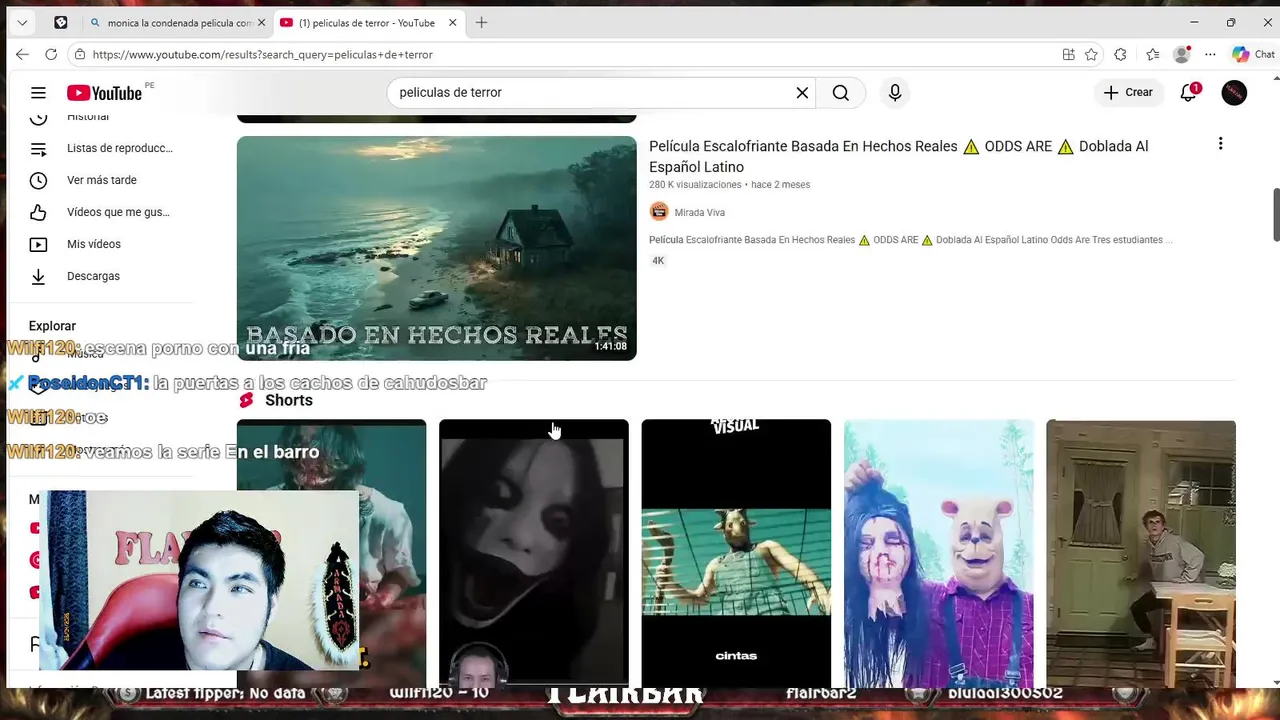Click the Crear button
The width and height of the screenshot is (1280, 720).
(1128, 92)
